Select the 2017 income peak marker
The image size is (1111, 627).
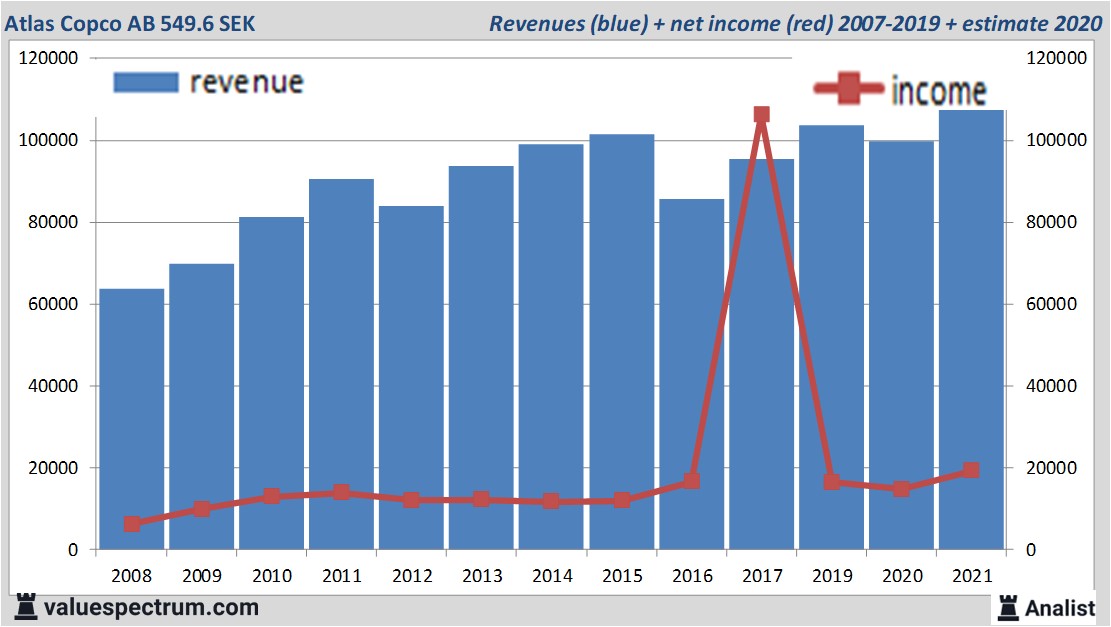click(x=761, y=115)
